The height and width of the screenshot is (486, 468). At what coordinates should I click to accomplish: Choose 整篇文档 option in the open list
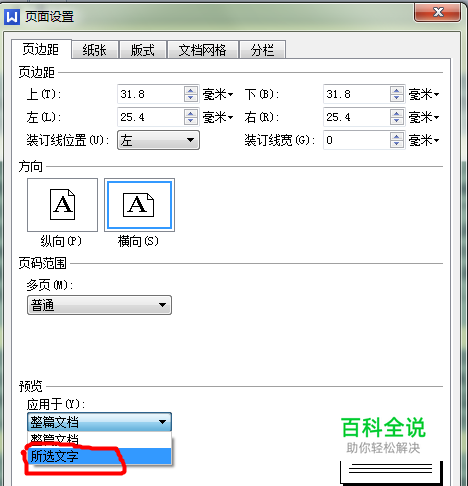[x=99, y=440]
